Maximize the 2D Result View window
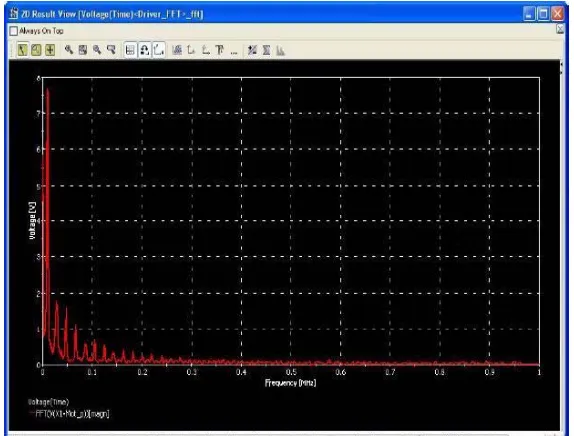 pyautogui.click(x=544, y=14)
